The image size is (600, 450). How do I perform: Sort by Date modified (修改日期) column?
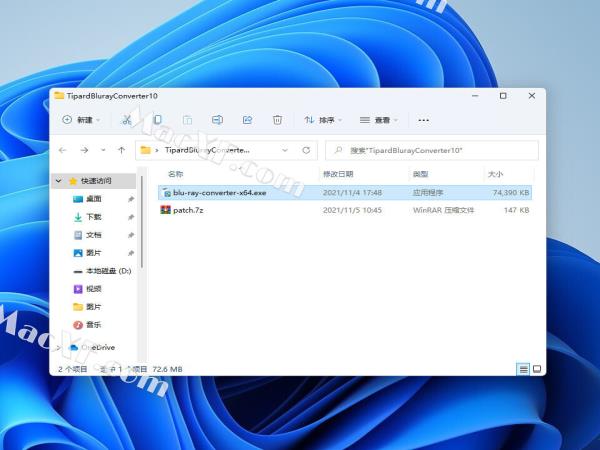coord(338,174)
